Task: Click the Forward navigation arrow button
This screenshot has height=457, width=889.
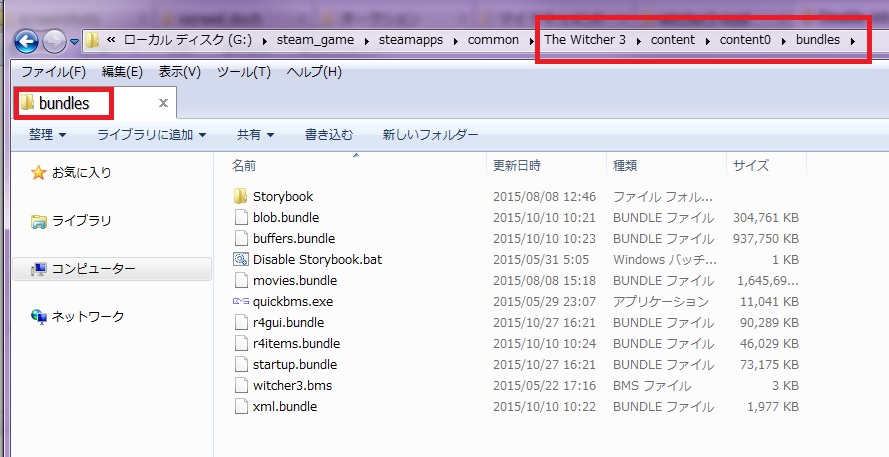Action: coord(54,42)
